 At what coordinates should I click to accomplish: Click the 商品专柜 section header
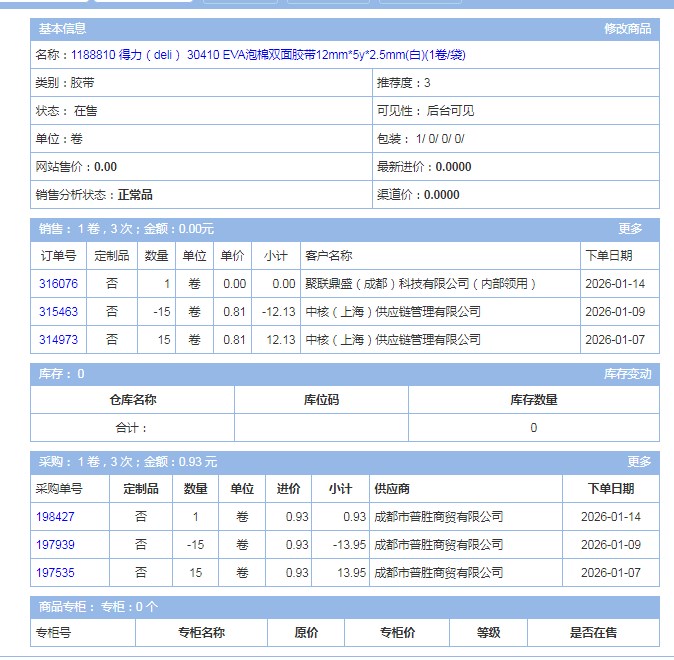[x=98, y=607]
